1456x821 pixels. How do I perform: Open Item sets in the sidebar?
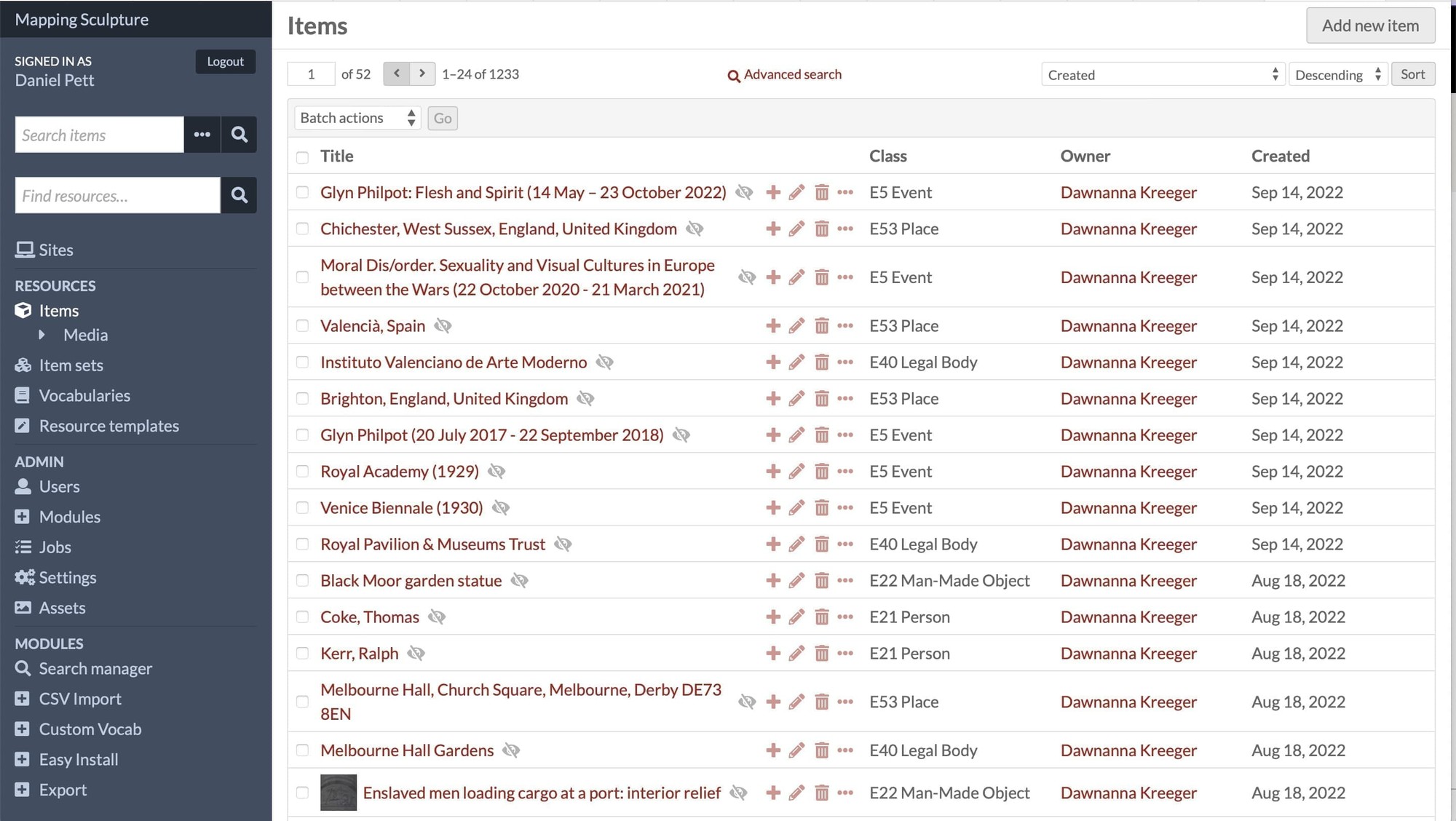(x=59, y=365)
